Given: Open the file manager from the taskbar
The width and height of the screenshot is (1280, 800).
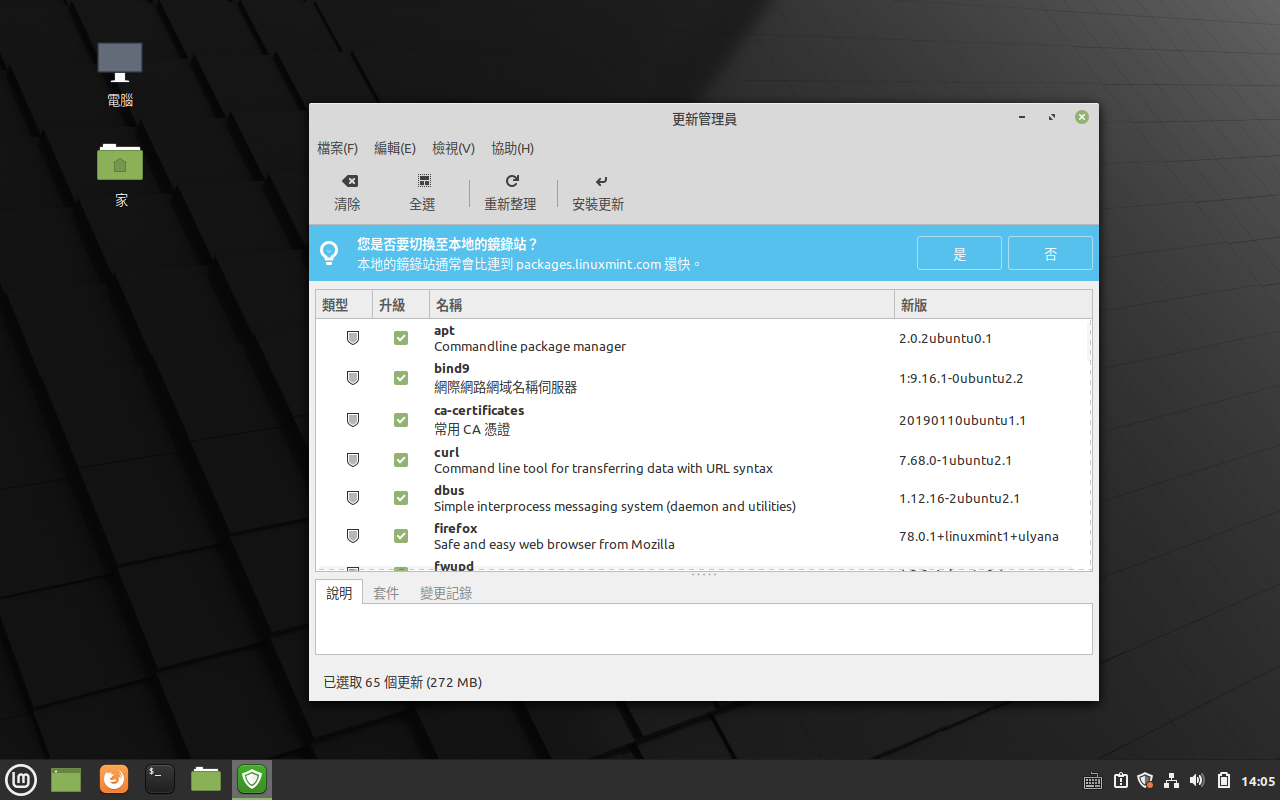Looking at the screenshot, I should click(206, 779).
